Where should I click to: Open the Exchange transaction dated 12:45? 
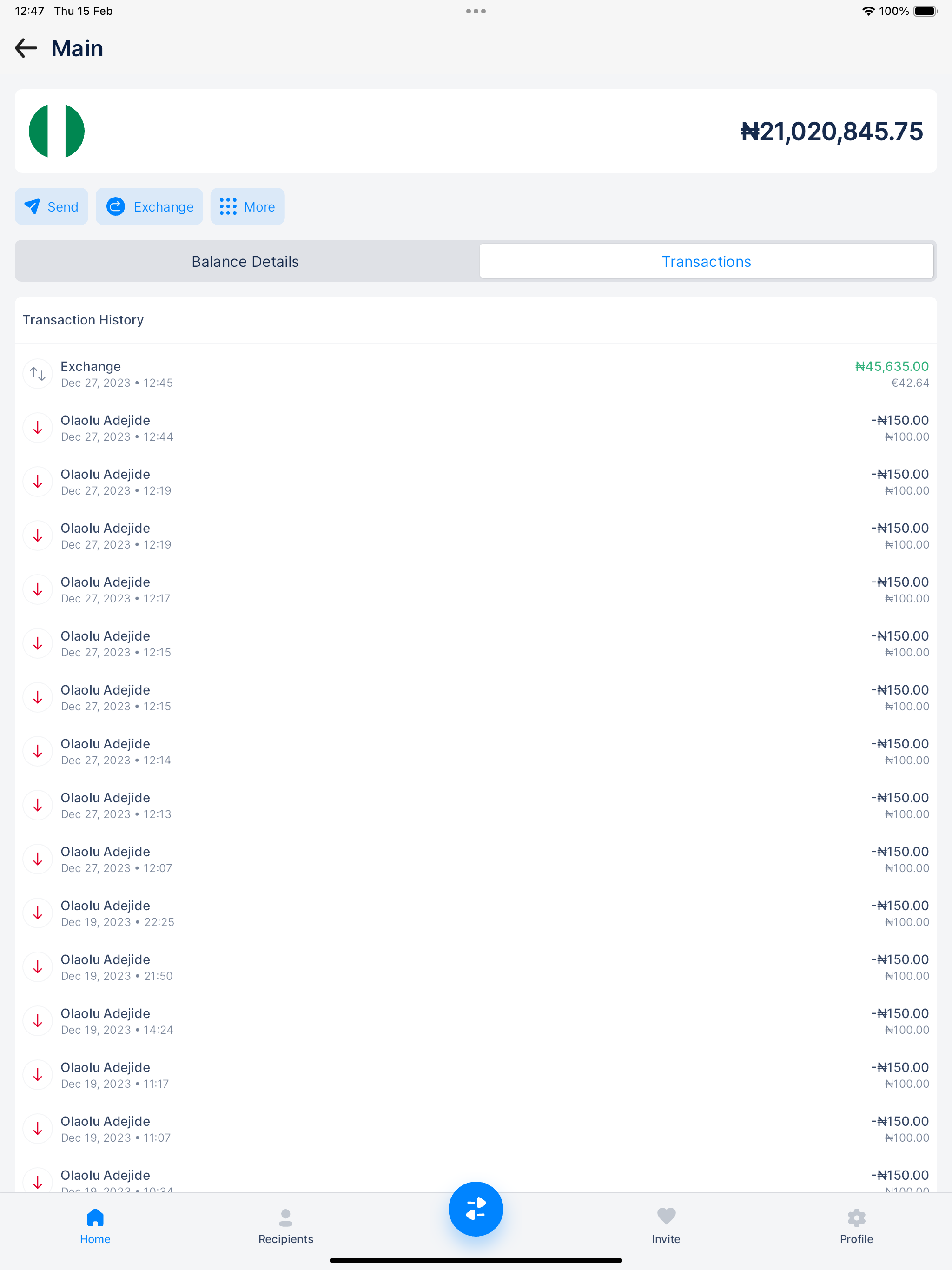click(x=476, y=374)
